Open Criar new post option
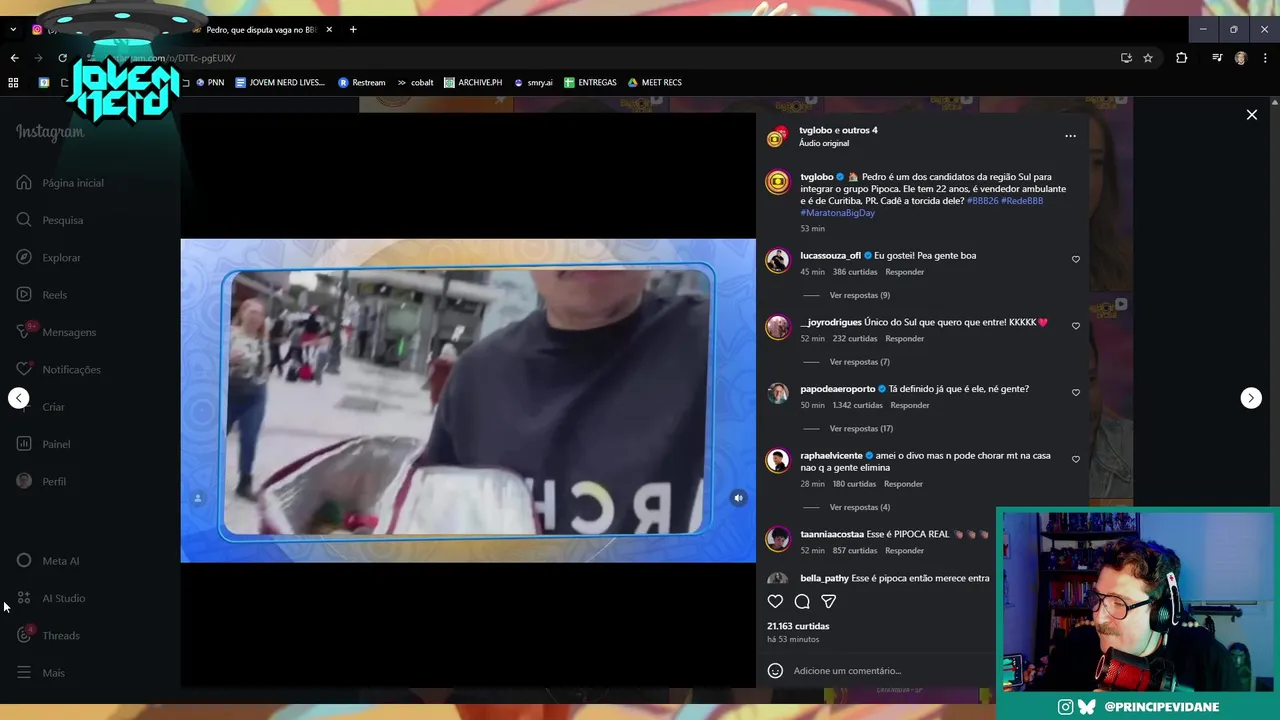Viewport: 1280px width, 720px height. tap(41, 407)
